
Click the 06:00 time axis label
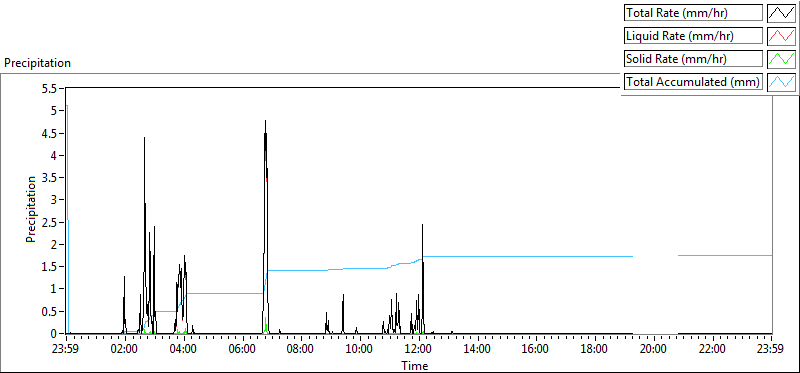pyautogui.click(x=243, y=349)
